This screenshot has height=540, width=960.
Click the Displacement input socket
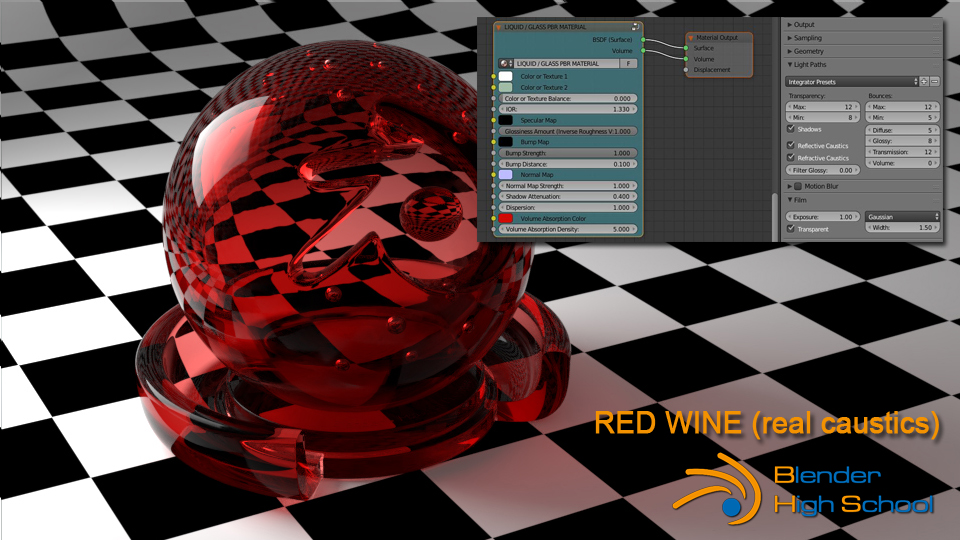686,70
